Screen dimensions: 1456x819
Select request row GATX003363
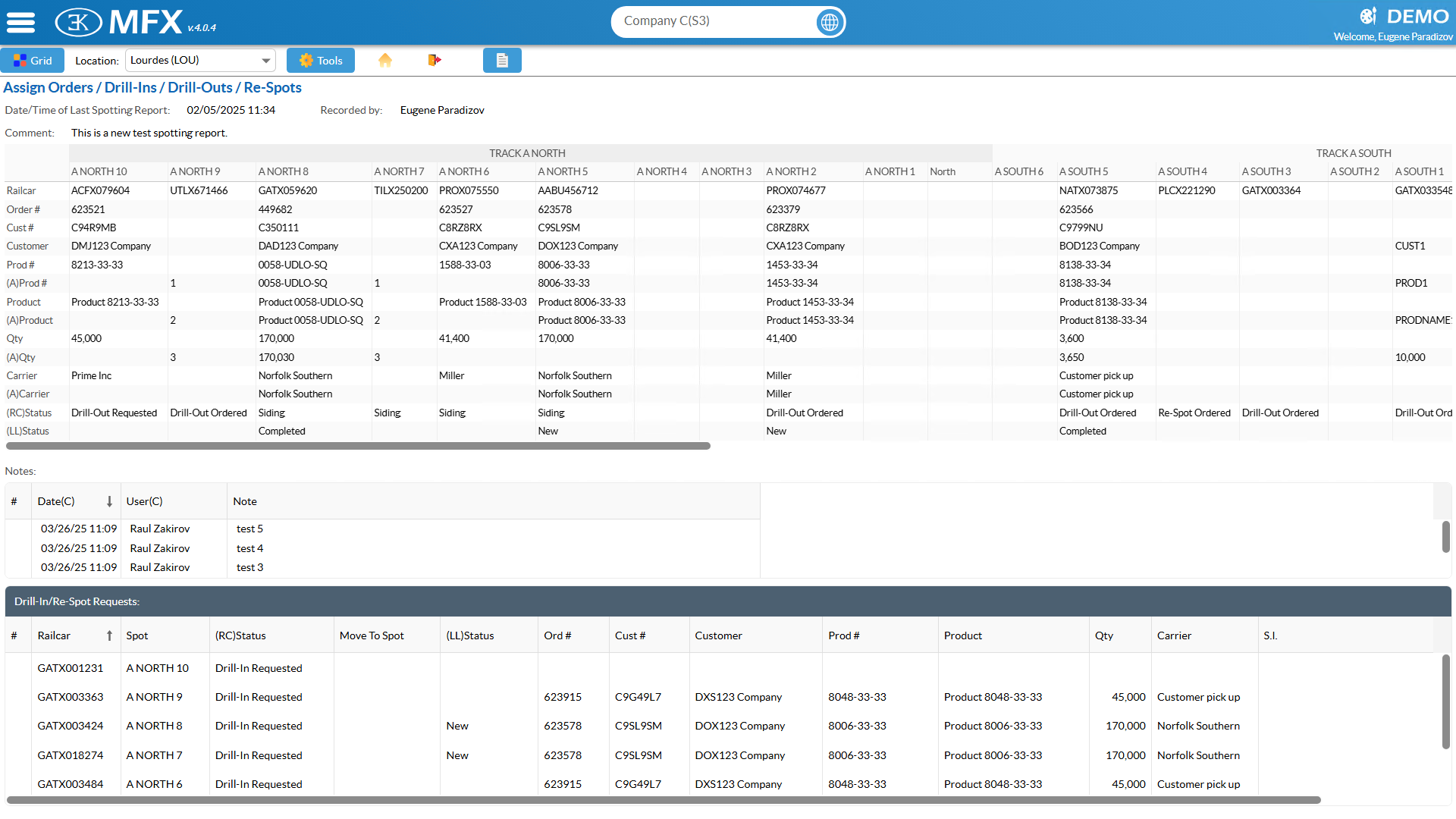point(723,697)
